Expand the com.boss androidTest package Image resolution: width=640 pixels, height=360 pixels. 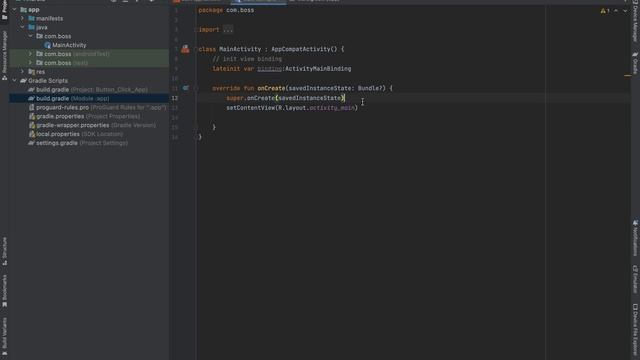coord(31,54)
